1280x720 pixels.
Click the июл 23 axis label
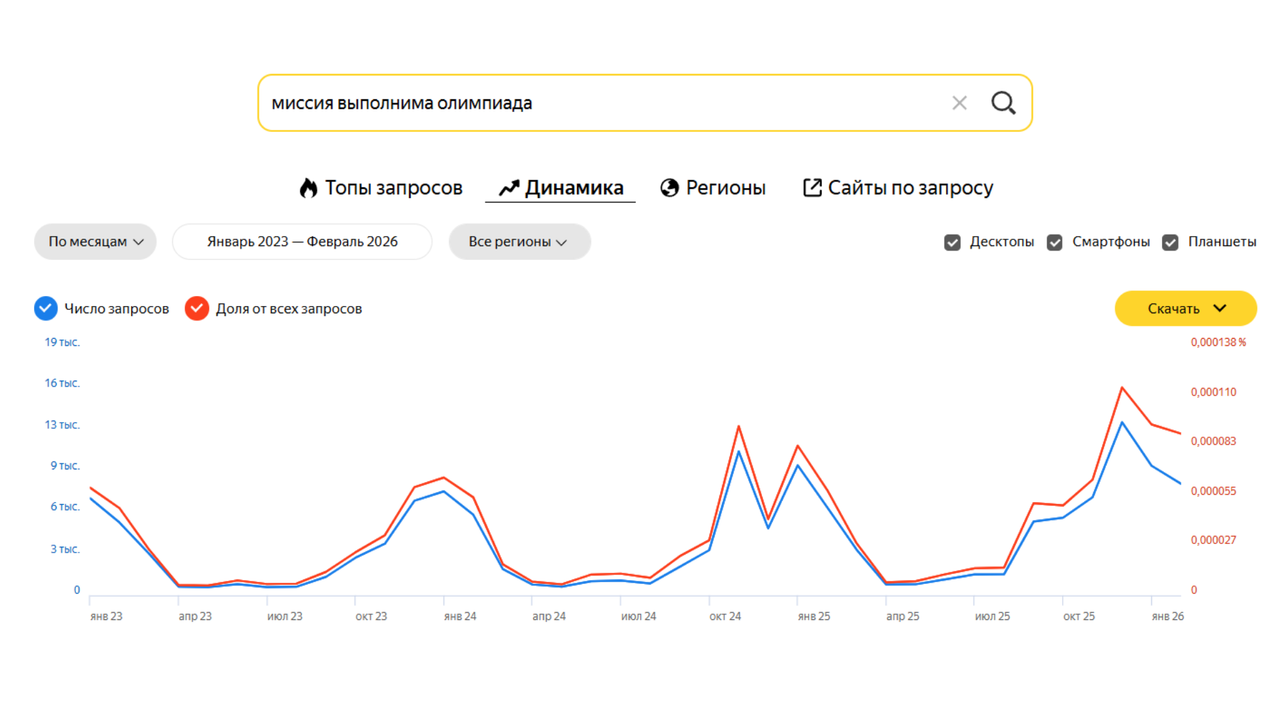coord(284,617)
